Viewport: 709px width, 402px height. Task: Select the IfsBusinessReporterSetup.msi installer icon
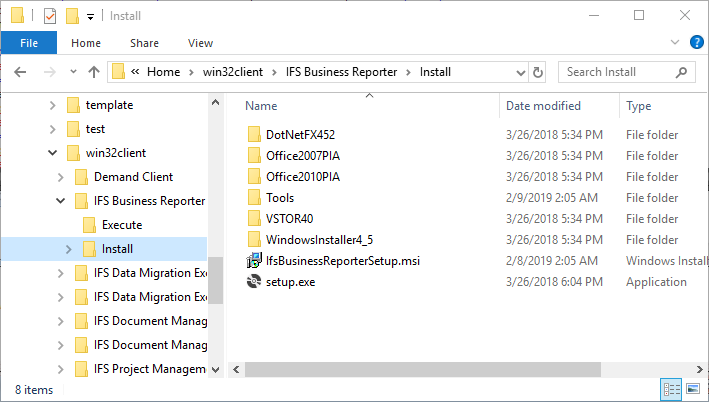pos(254,260)
